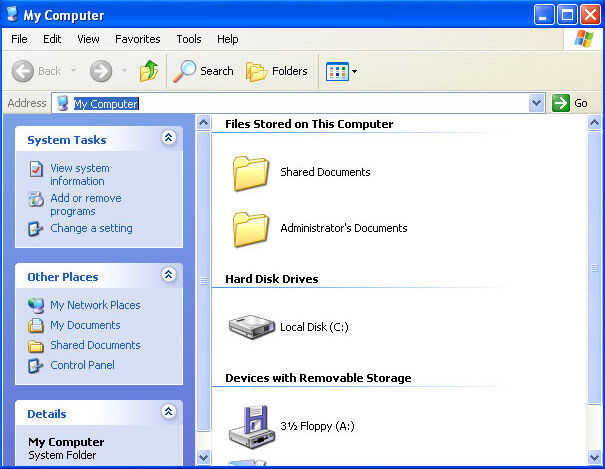Click the Files Stored on This Computer header
605x469 pixels.
[x=309, y=124]
